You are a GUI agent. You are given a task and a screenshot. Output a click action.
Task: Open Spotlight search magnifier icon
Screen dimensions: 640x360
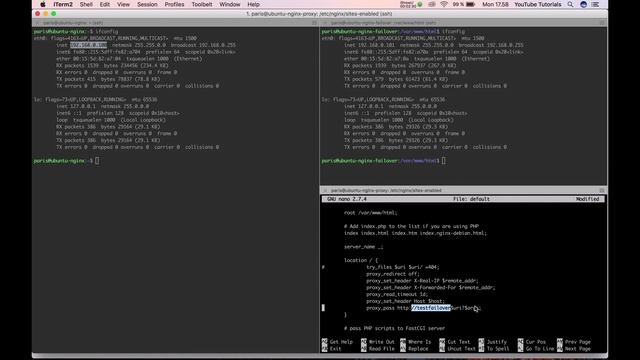pyautogui.click(x=570, y=4)
